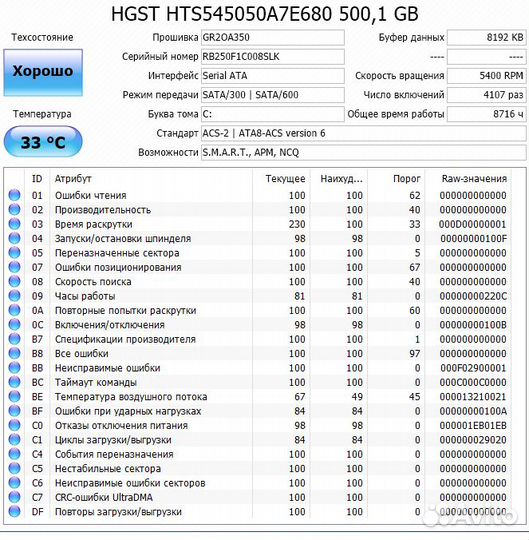Click the Температура label
The width and height of the screenshot is (529, 540).
coord(42,114)
